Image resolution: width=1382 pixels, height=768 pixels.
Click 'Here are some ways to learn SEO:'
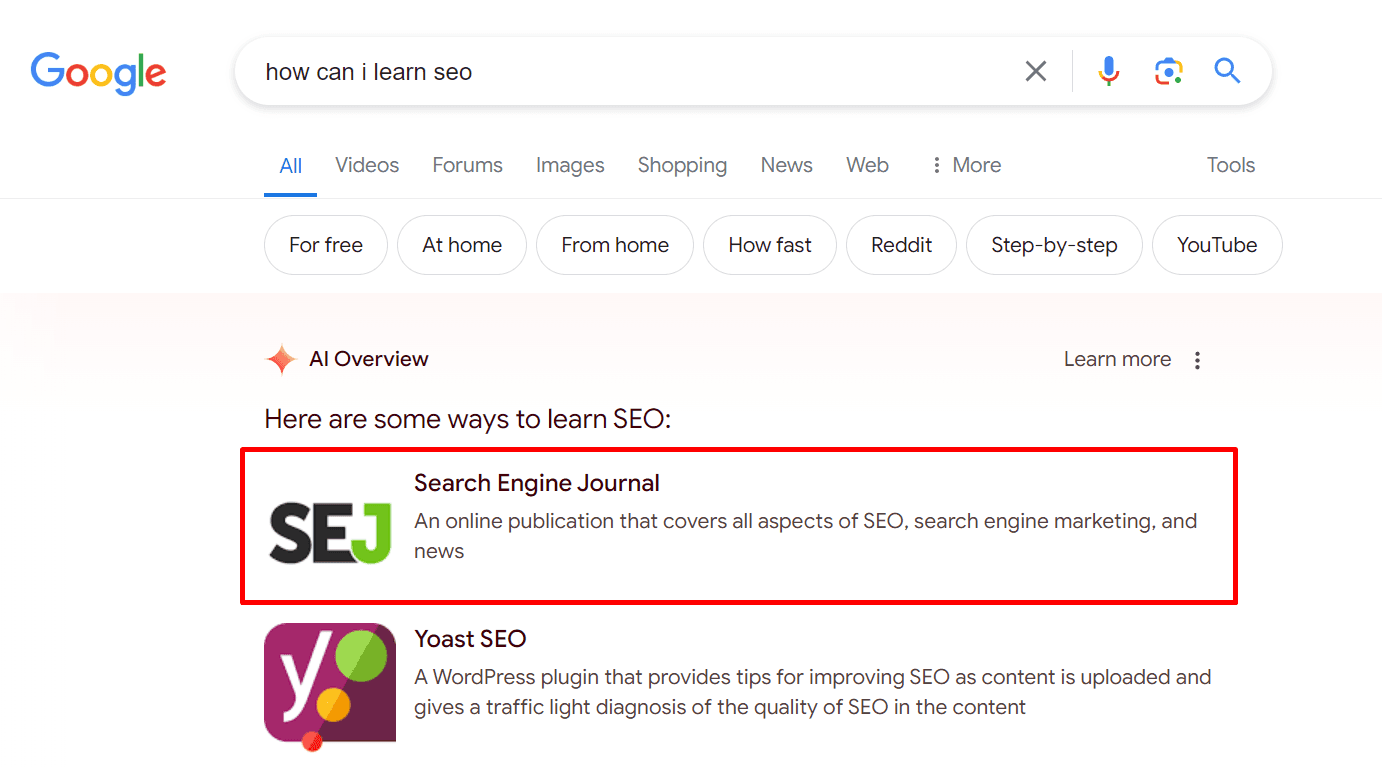coord(468,418)
